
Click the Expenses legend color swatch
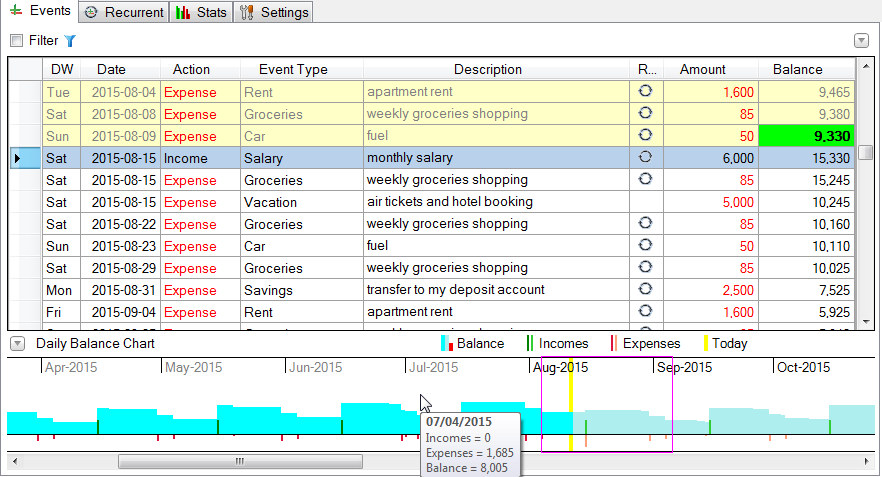(614, 343)
